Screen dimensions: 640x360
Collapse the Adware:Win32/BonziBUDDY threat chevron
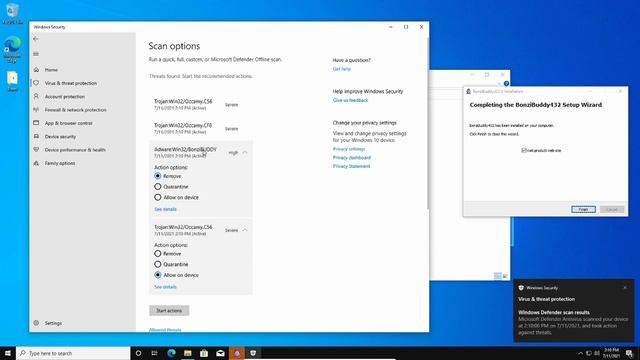coord(245,152)
